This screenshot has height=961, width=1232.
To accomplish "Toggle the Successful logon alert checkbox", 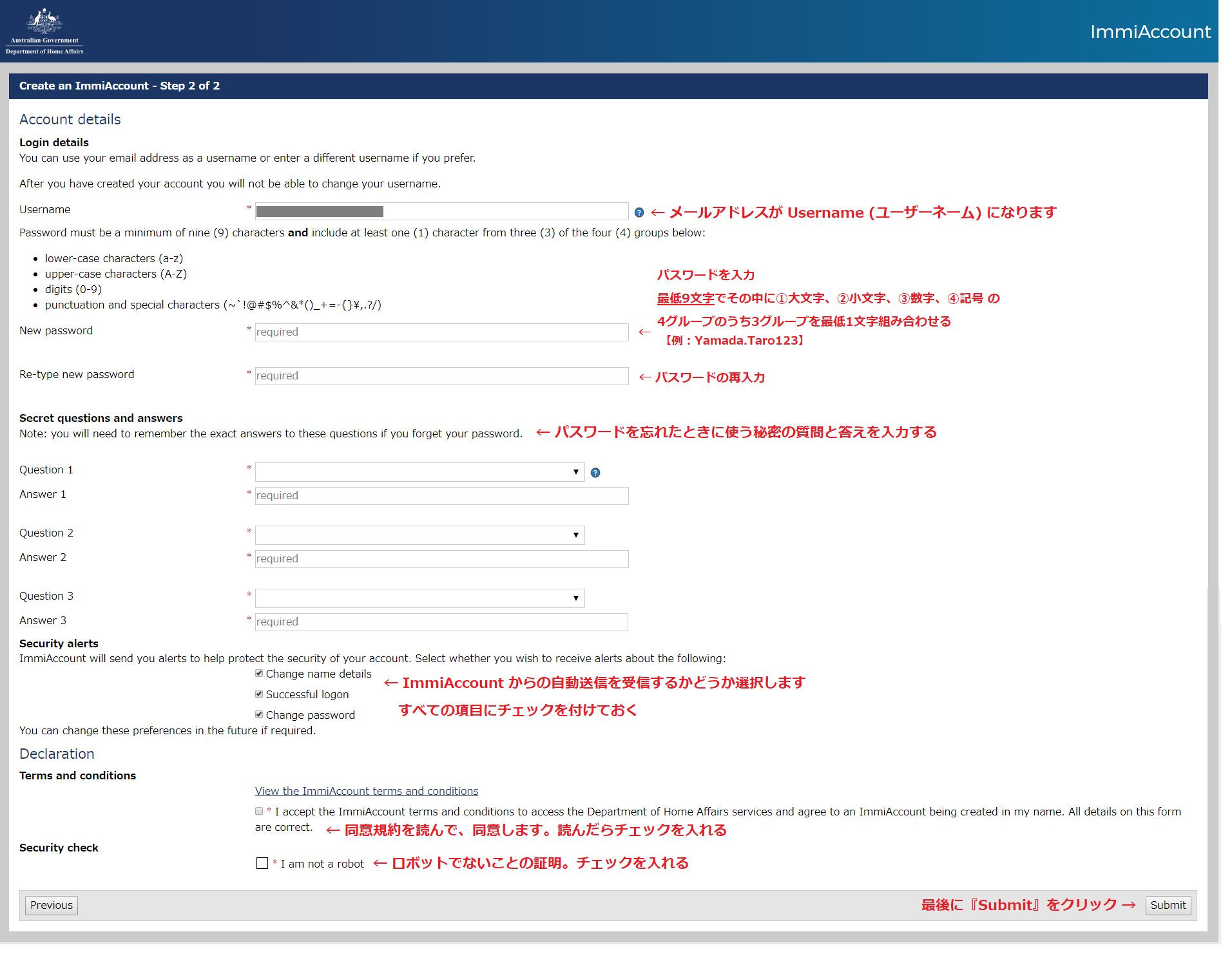I will pyautogui.click(x=259, y=694).
